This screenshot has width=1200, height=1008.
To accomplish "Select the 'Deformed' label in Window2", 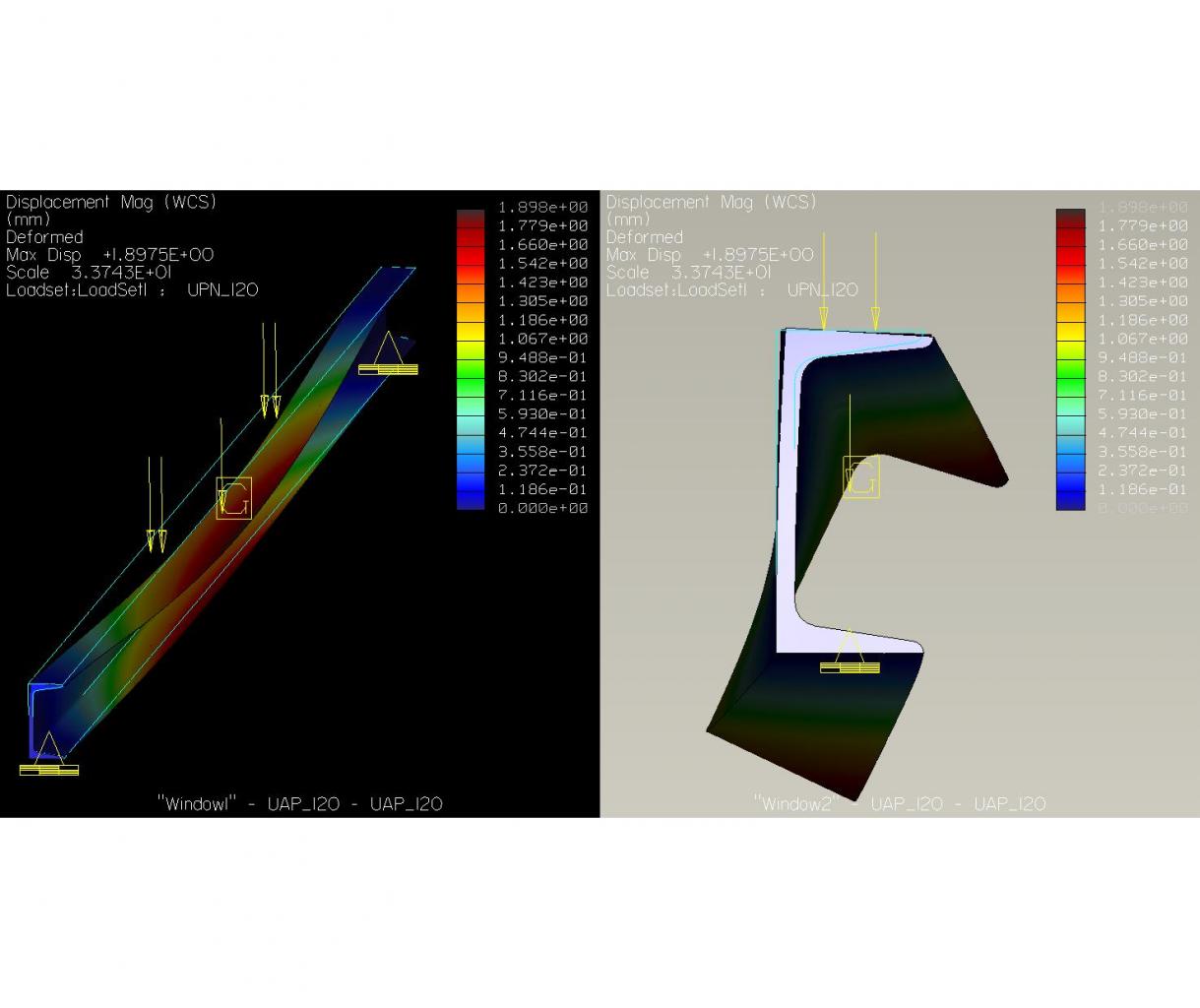I will pos(644,237).
